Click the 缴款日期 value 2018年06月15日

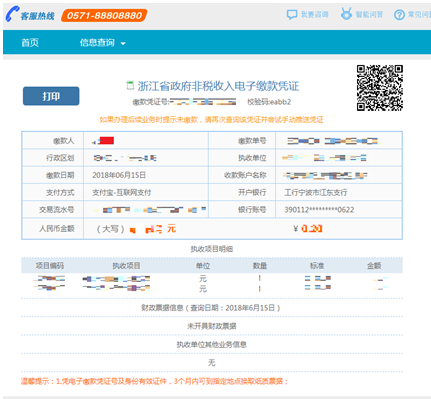119,175
